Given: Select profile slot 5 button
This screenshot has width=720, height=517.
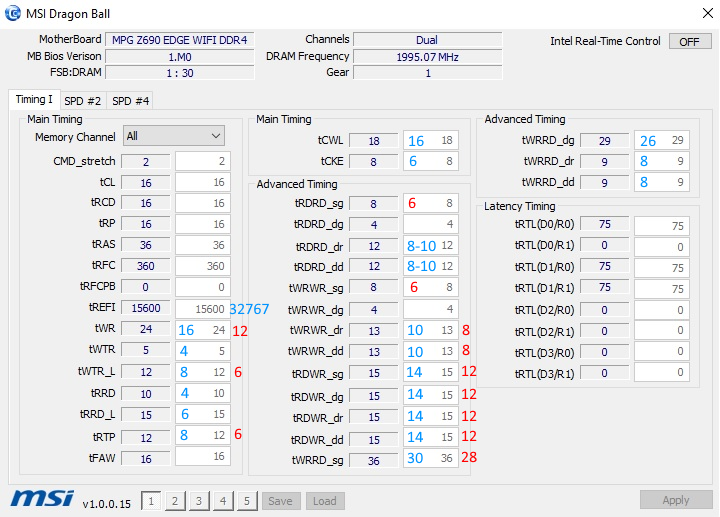Looking at the screenshot, I should tap(247, 501).
